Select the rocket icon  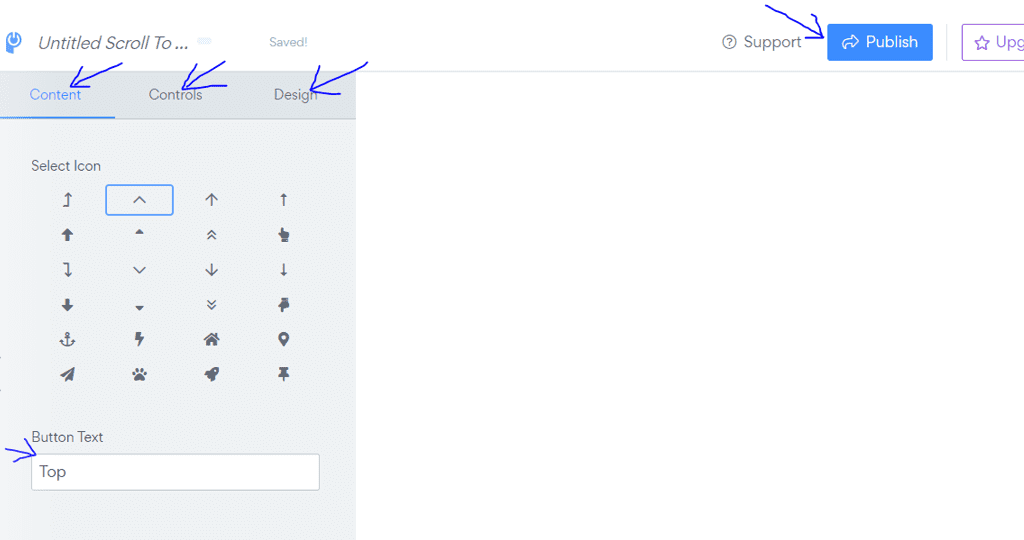tap(211, 374)
